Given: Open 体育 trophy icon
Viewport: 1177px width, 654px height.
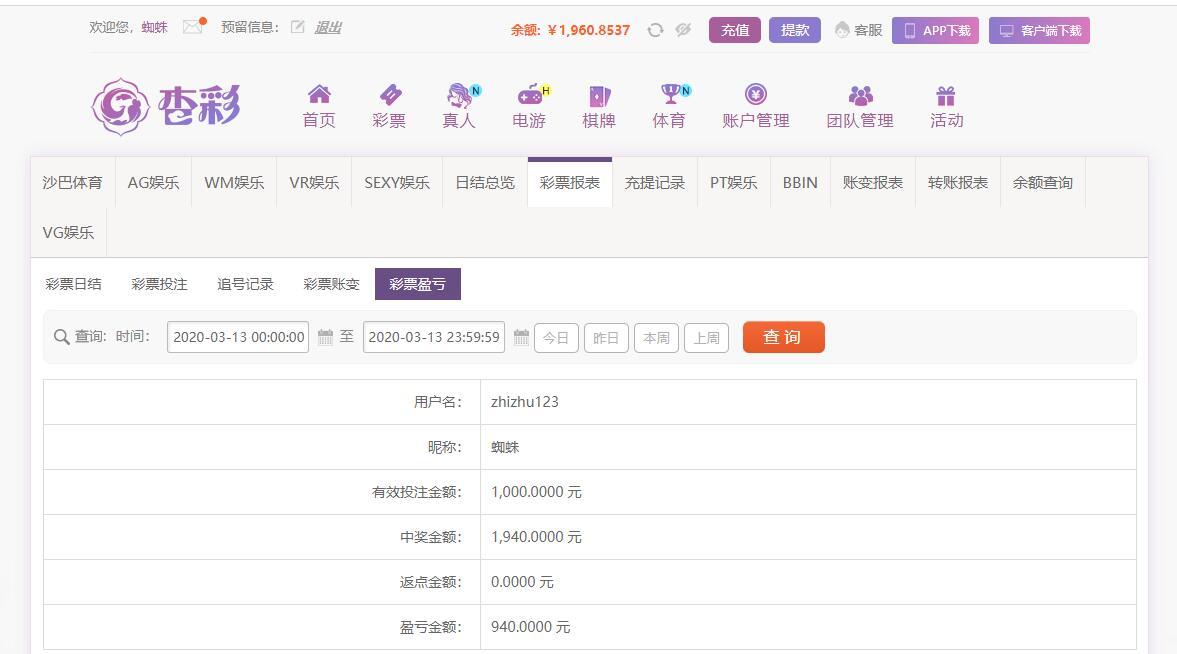Looking at the screenshot, I should (x=670, y=95).
